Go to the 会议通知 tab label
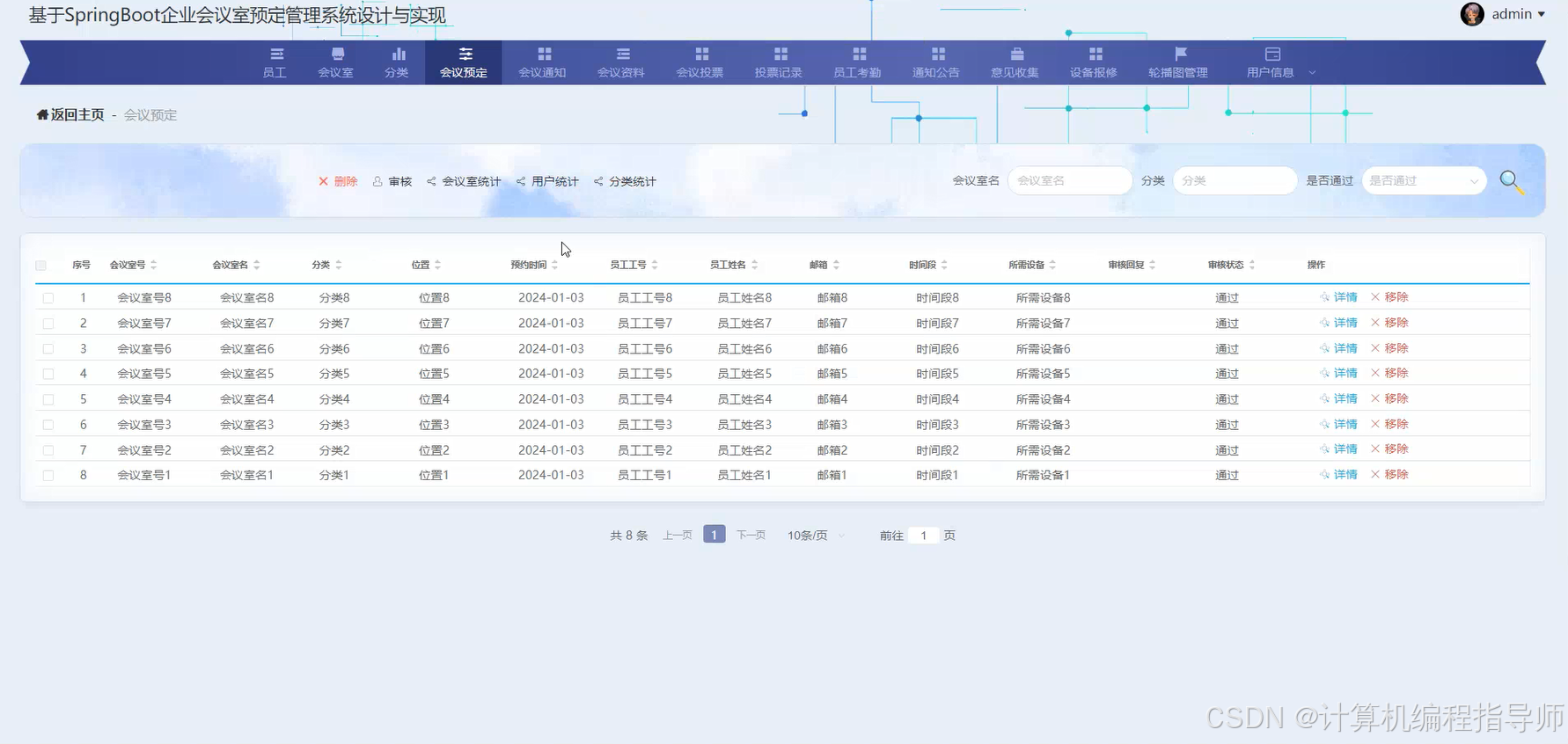 [x=542, y=72]
